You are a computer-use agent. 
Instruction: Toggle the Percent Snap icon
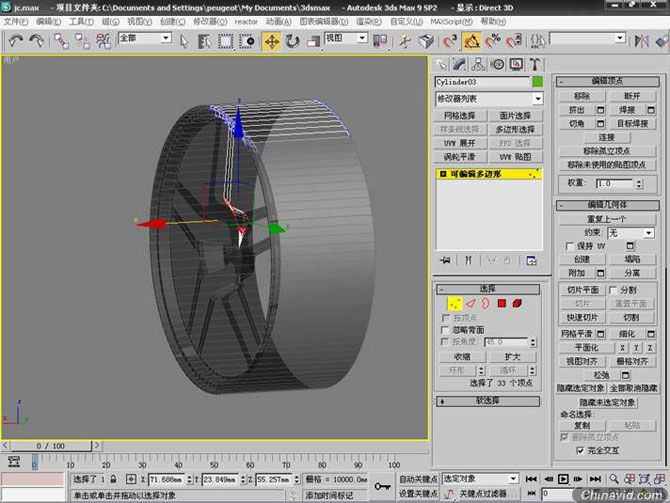[x=493, y=41]
